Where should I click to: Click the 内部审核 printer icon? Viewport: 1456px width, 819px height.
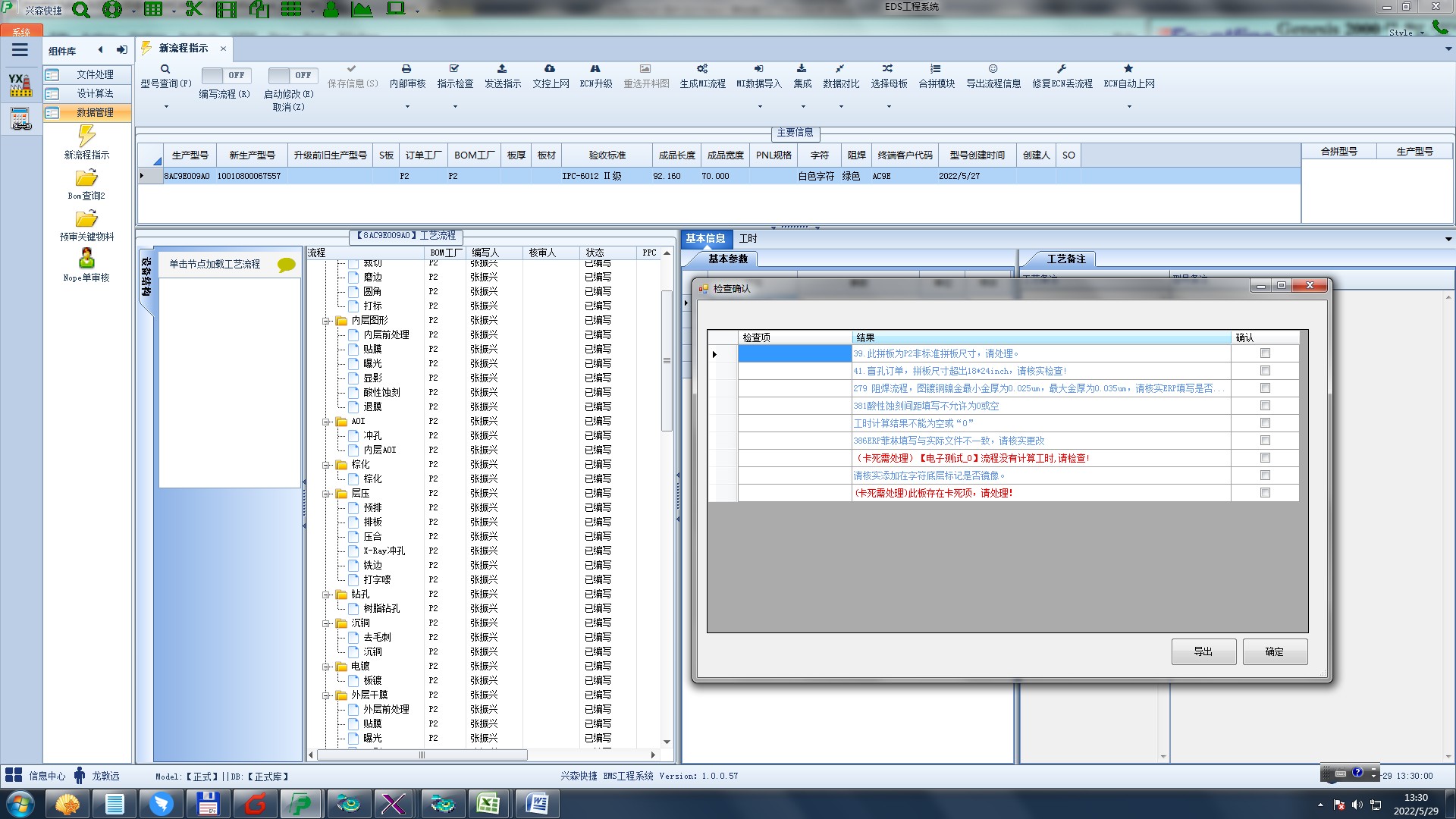(406, 69)
